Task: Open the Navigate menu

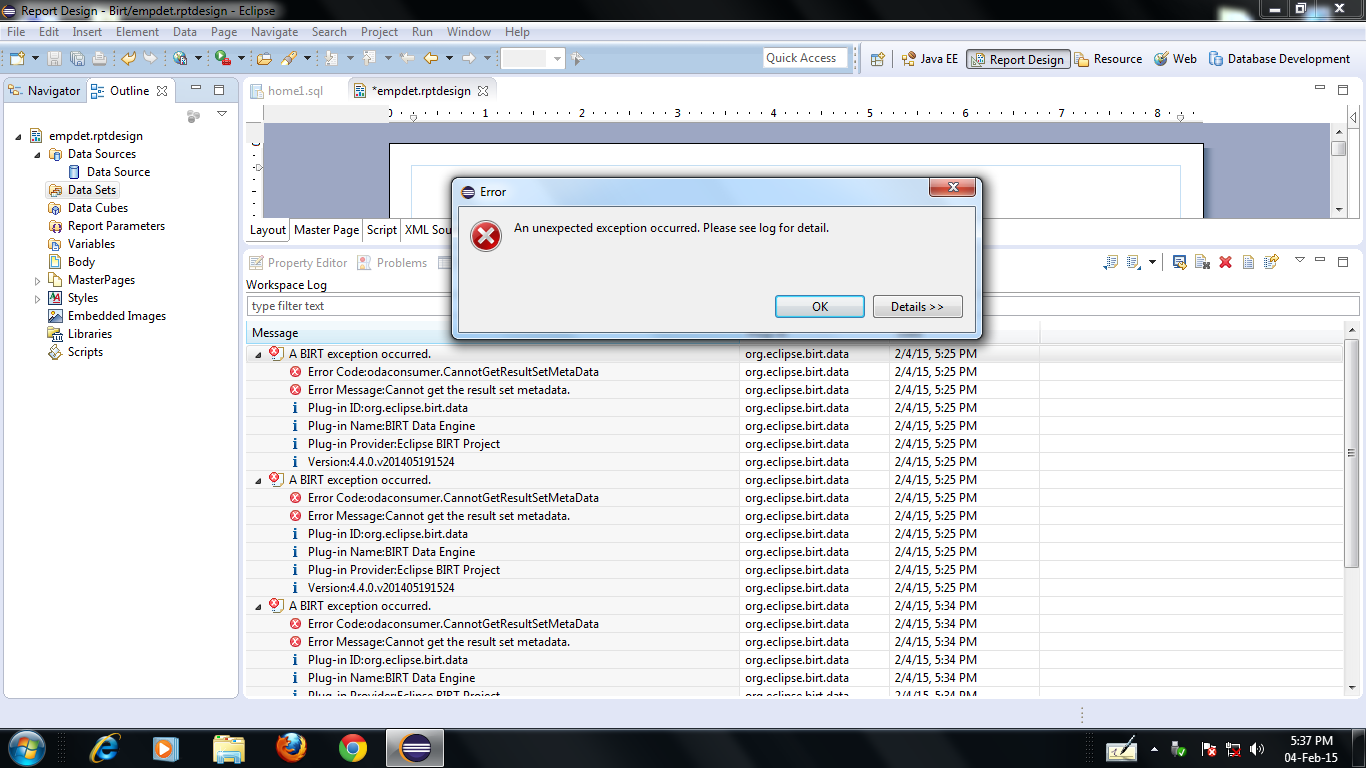Action: pos(275,32)
